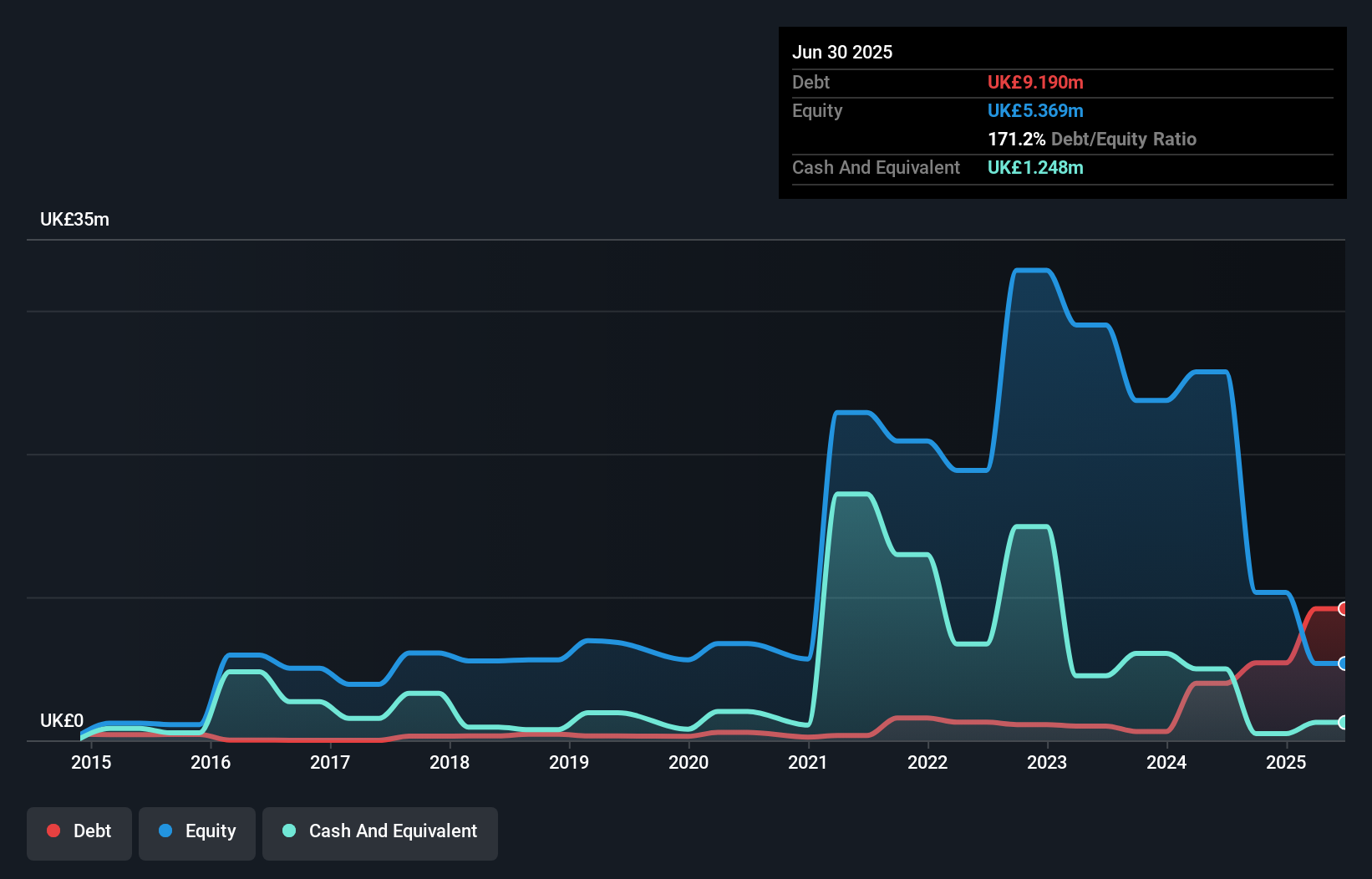Toggle Cash And Equivalent legend button
The width and height of the screenshot is (1372, 879).
coord(380,833)
